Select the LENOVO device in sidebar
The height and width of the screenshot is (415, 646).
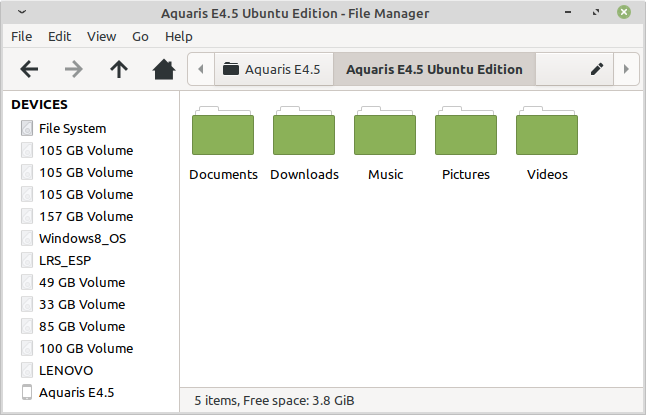tap(66, 370)
